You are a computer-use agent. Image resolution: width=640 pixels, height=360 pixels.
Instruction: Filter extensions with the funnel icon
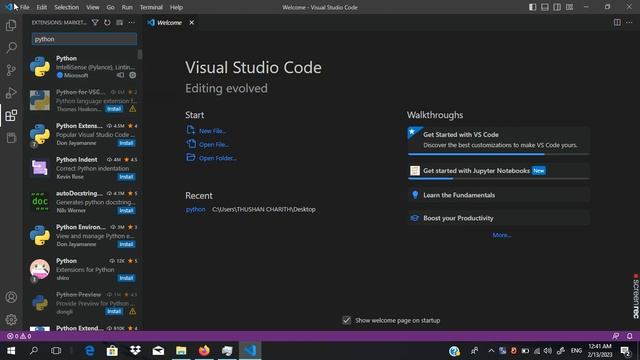95,22
